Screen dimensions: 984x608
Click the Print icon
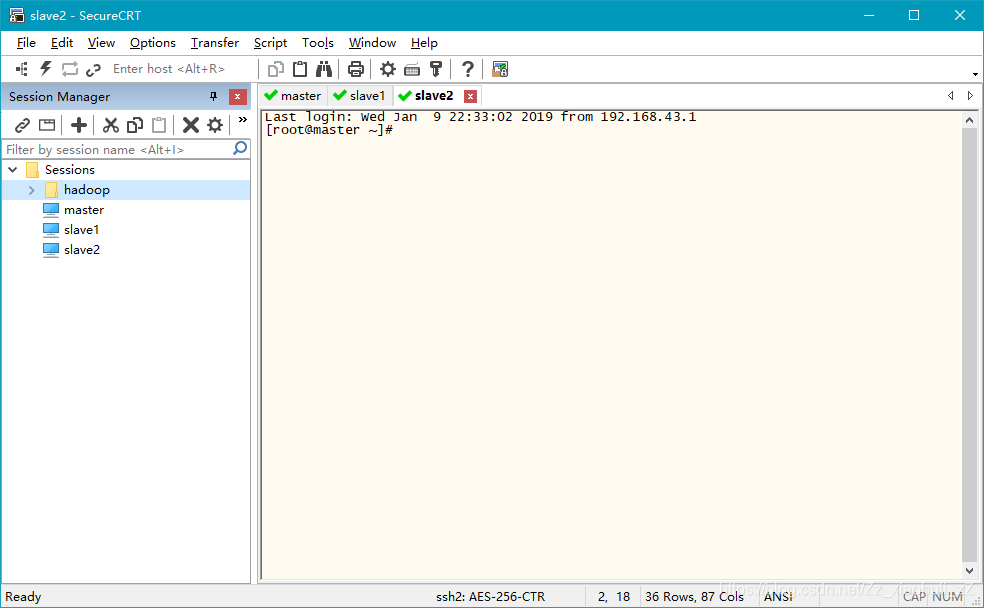click(x=356, y=69)
